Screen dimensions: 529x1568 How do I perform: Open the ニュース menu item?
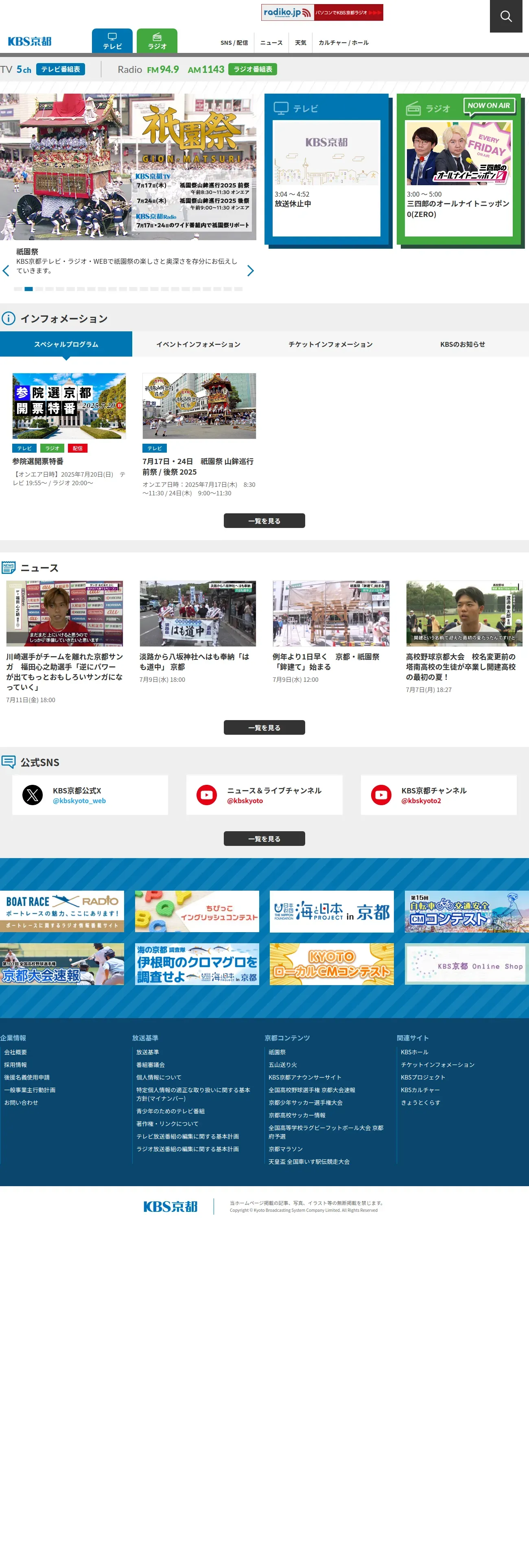click(x=271, y=43)
